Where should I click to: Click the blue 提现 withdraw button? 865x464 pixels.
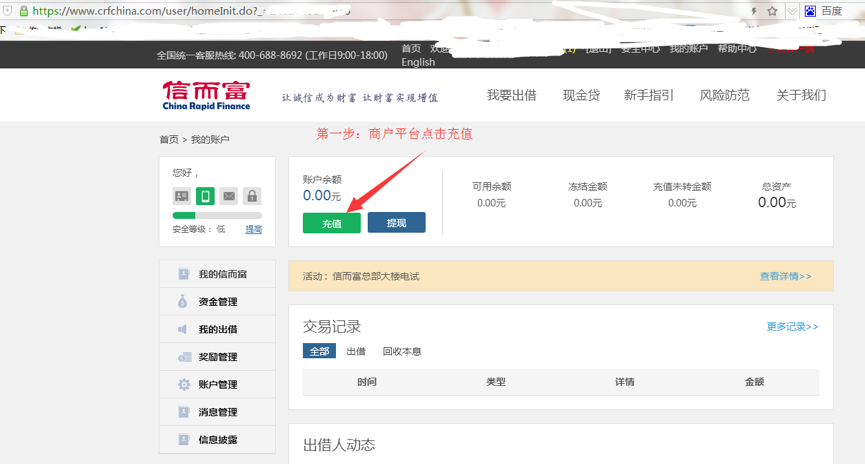pos(396,222)
